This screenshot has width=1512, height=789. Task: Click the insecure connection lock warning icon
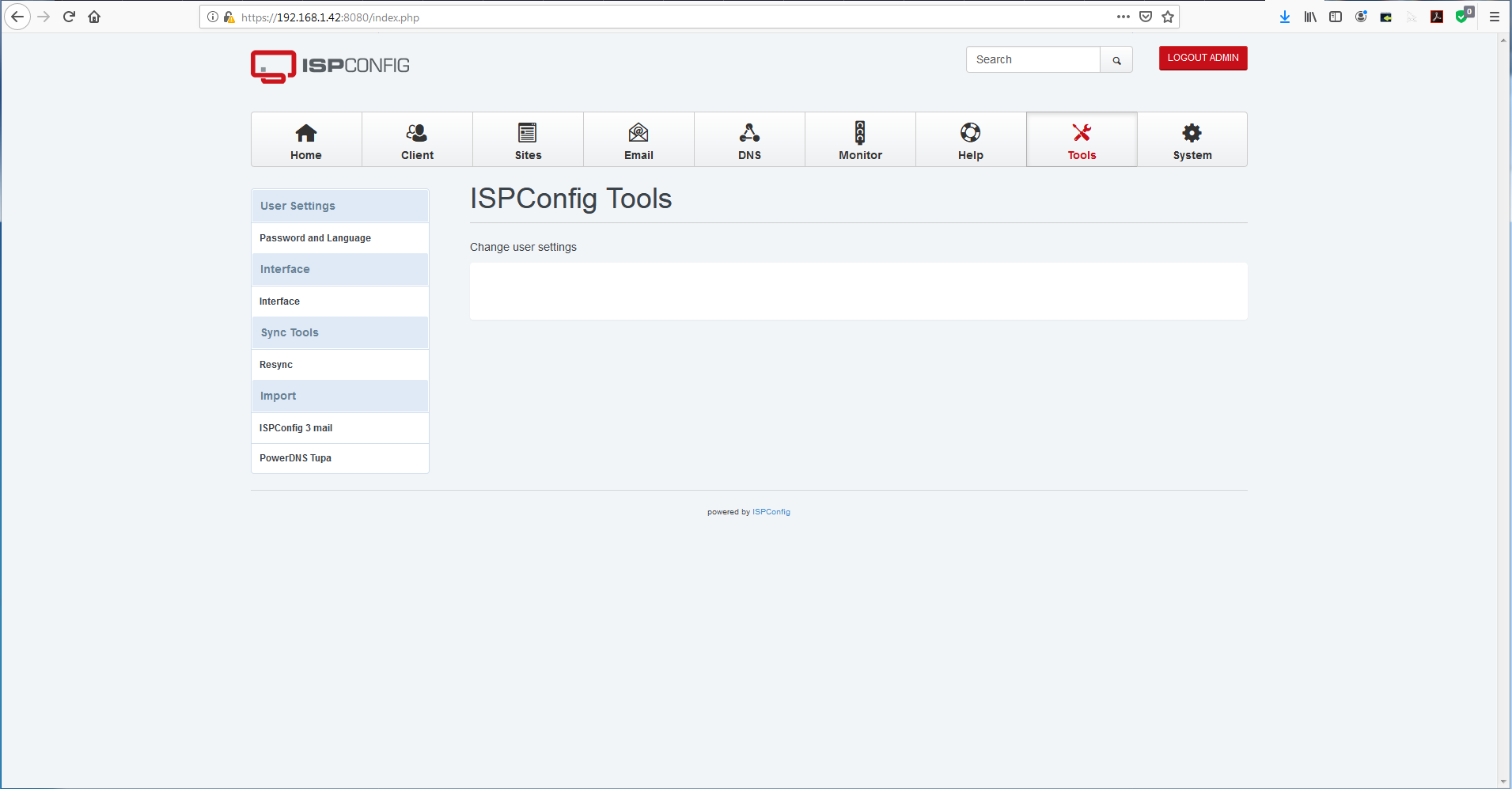click(x=229, y=17)
